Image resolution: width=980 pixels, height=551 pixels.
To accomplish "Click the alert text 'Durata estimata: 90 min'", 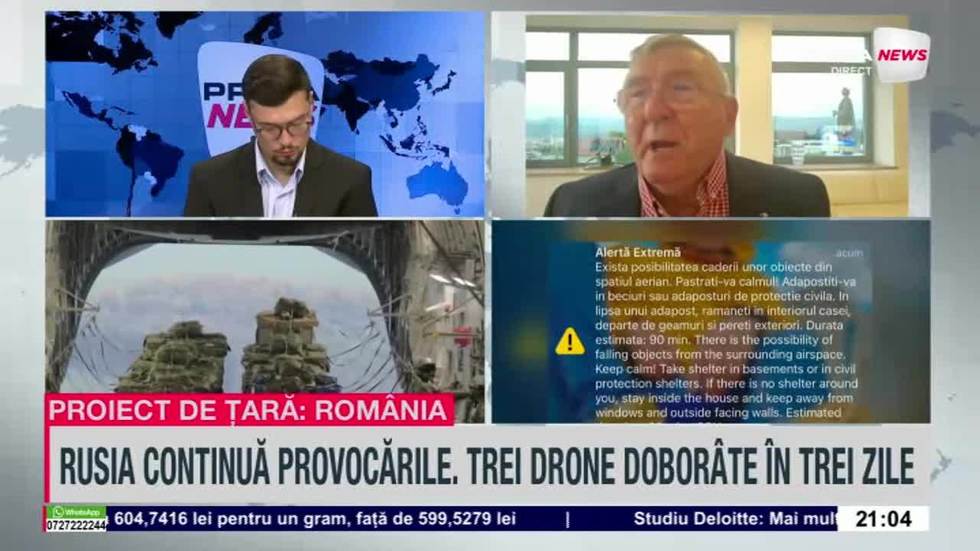I will 719,333.
